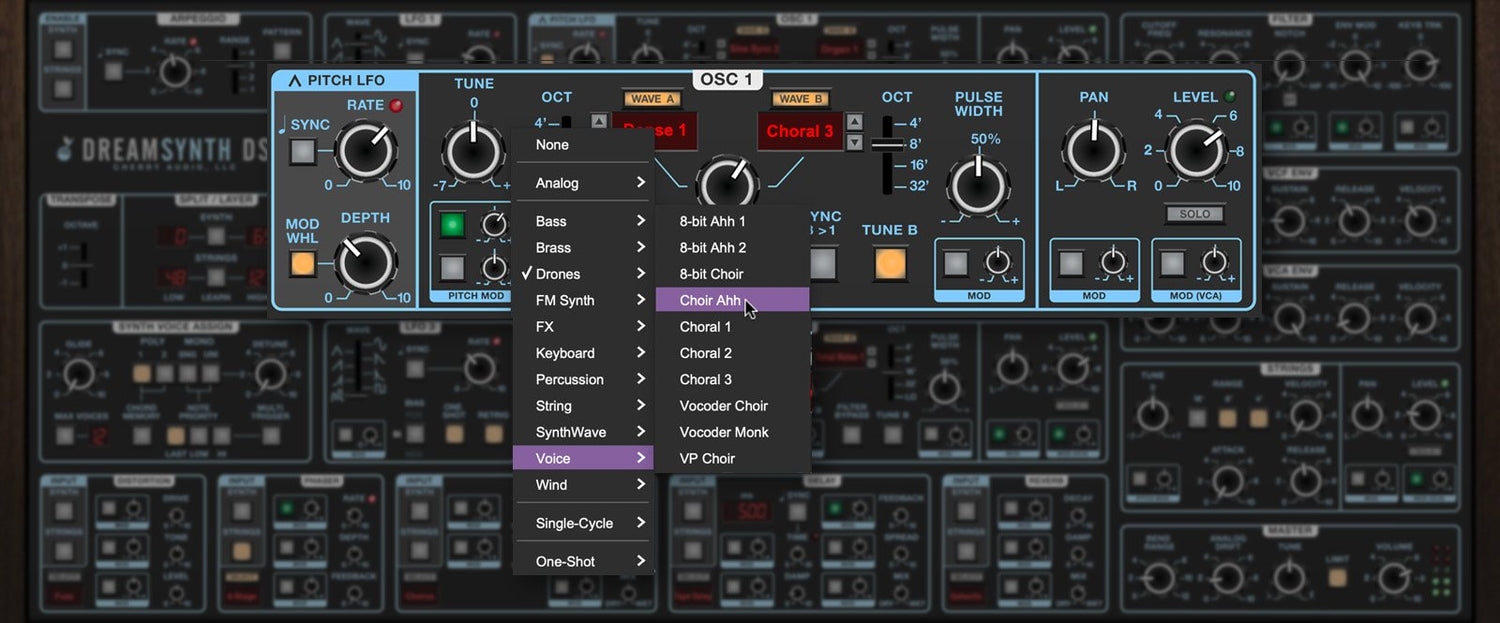
Task: Select Choir Ahh from the Voice submenu
Action: tap(711, 300)
